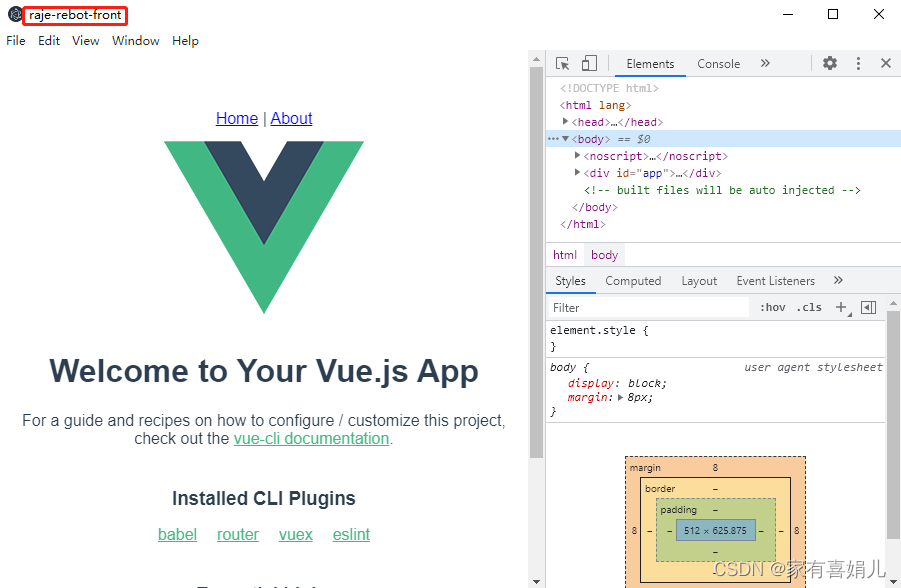Select the built files comment line
This screenshot has height=588, width=901.
722,190
